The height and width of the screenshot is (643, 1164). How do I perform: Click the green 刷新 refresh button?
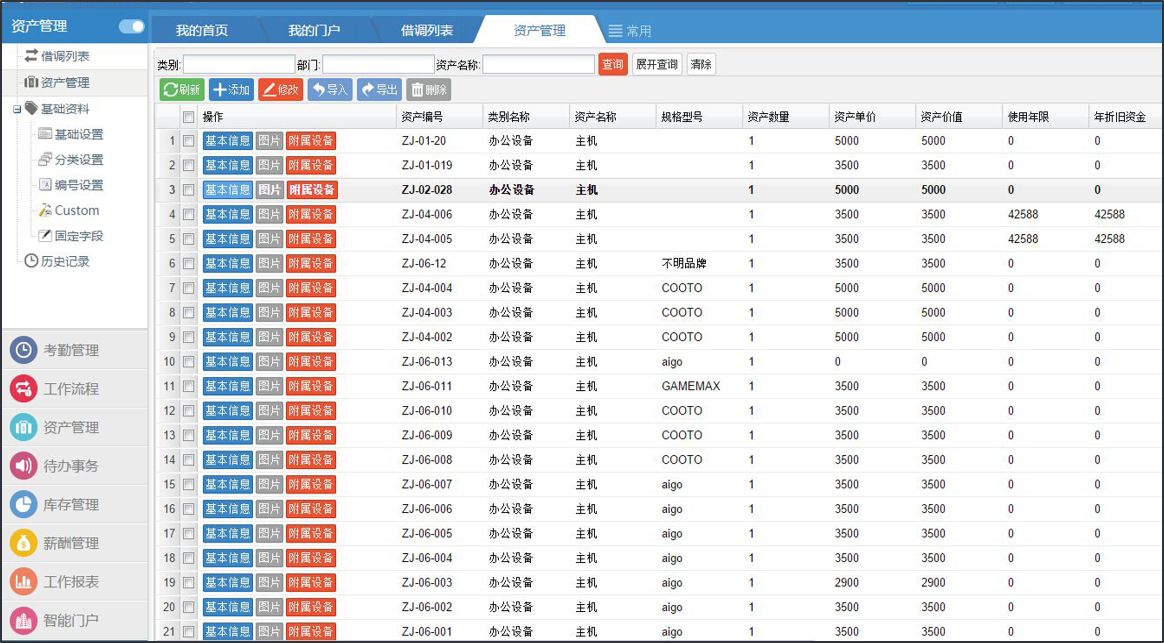pos(182,90)
